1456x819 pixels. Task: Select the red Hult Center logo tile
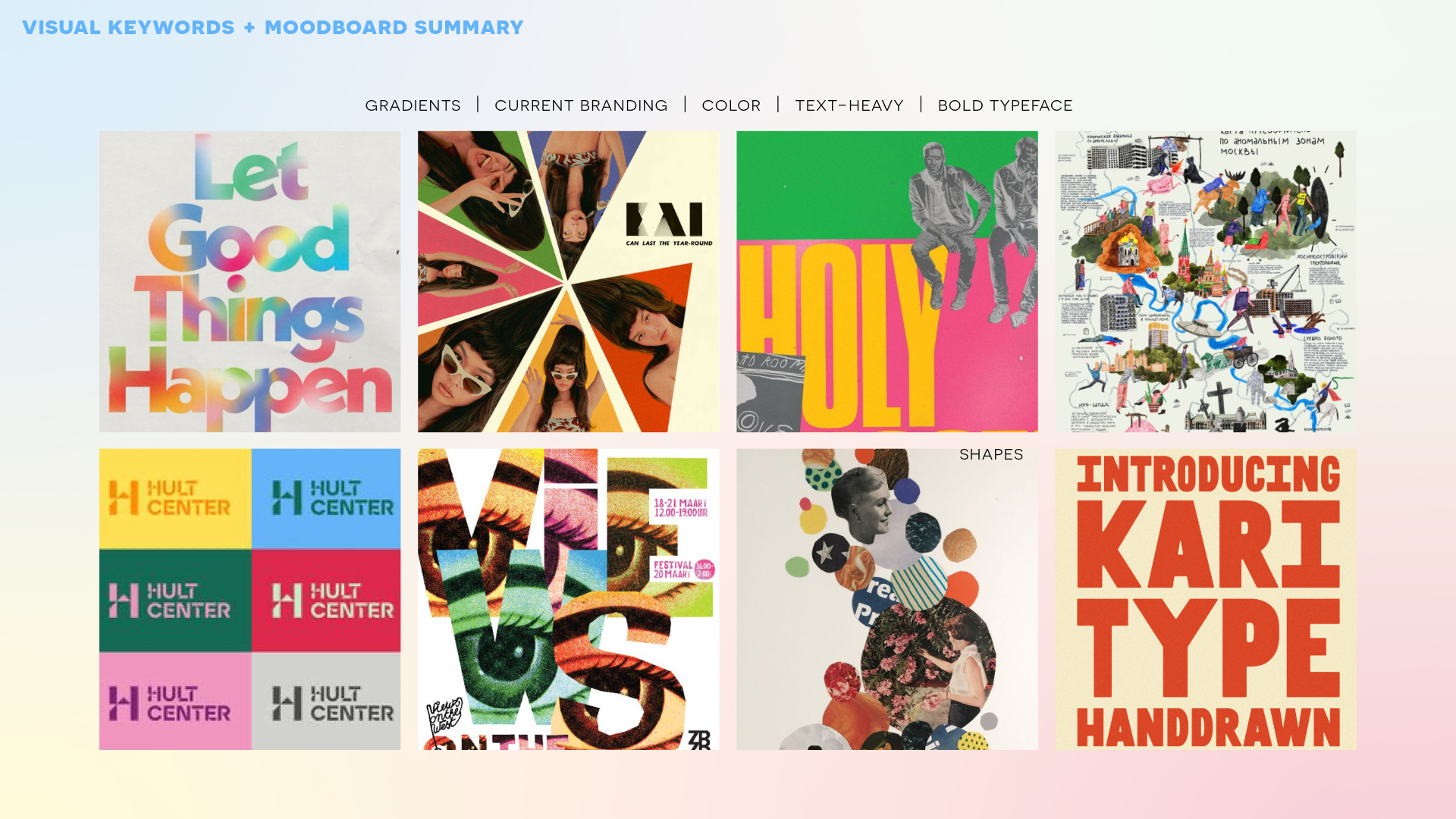326,601
